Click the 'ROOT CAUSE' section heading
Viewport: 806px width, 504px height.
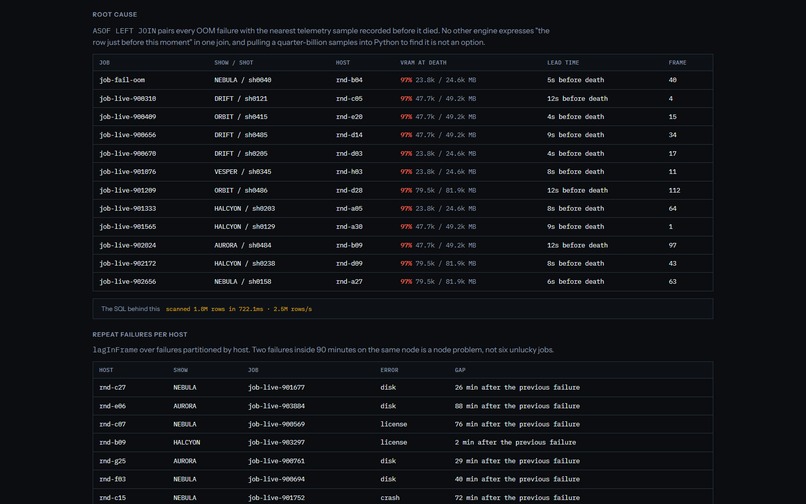coord(115,14)
